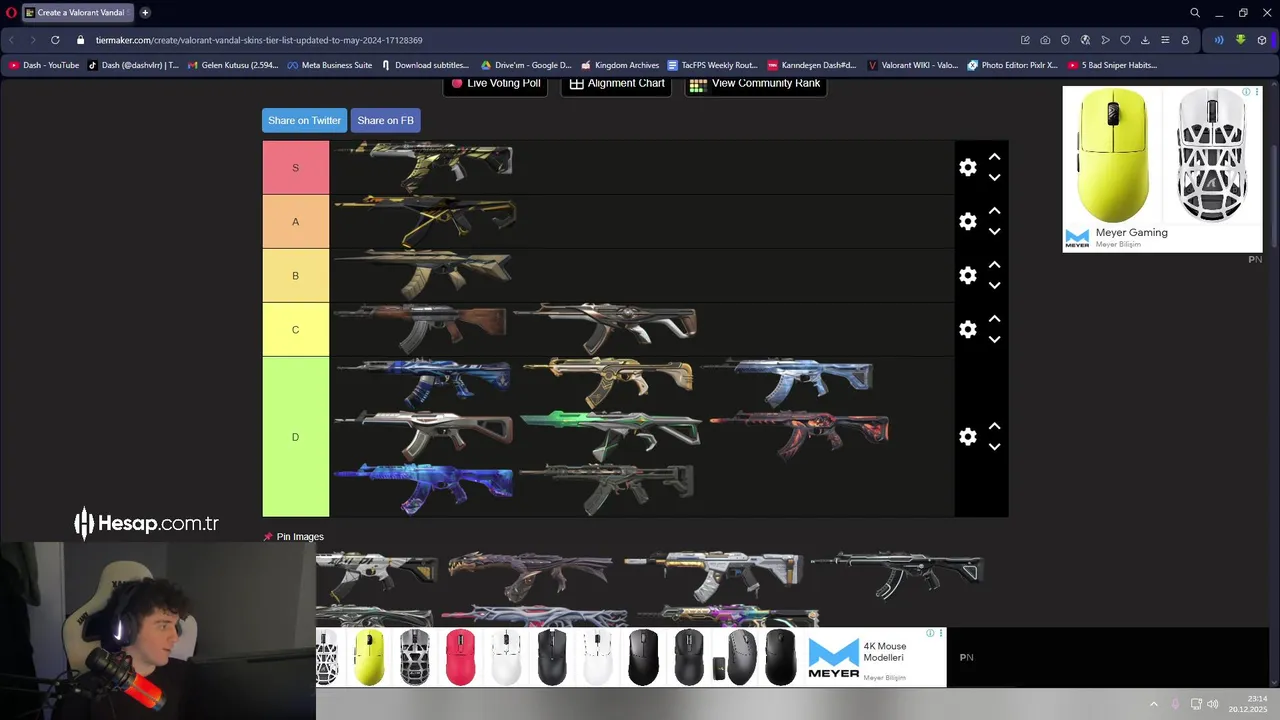The width and height of the screenshot is (1280, 720).
Task: Move D tier row down arrow
Action: click(994, 446)
